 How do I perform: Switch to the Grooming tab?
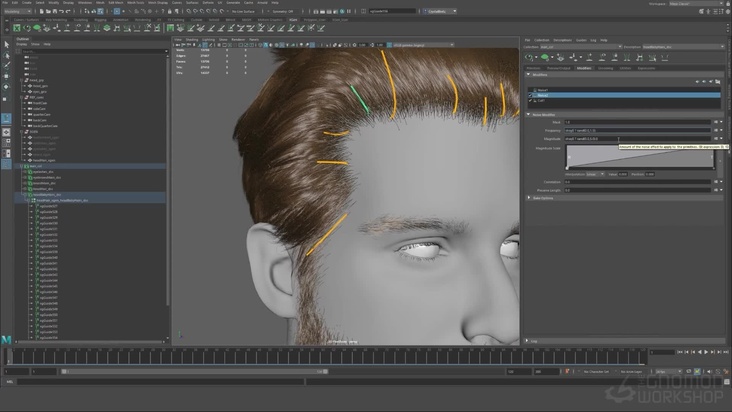[606, 68]
